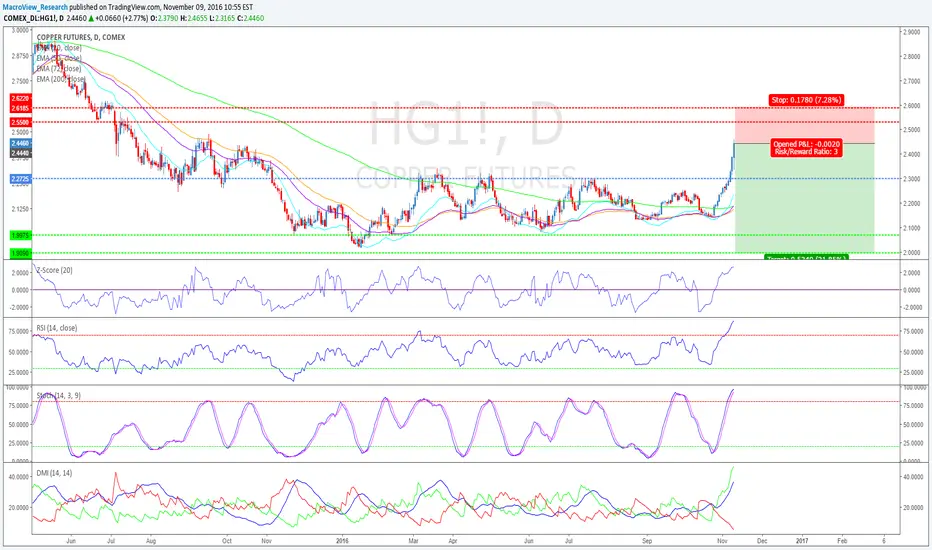The height and width of the screenshot is (550, 932).
Task: Click the 3.0000 value on left price scale
Action: coord(20,30)
